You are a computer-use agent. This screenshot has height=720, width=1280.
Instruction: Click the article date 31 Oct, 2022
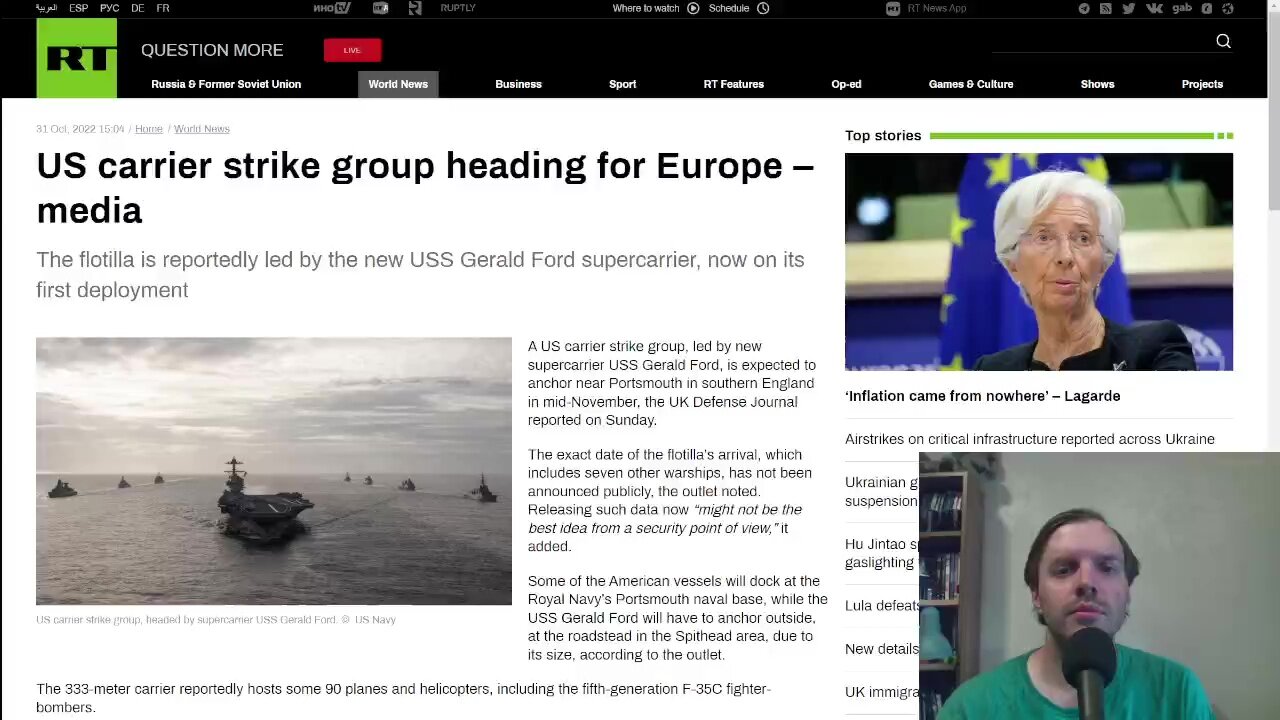click(80, 129)
